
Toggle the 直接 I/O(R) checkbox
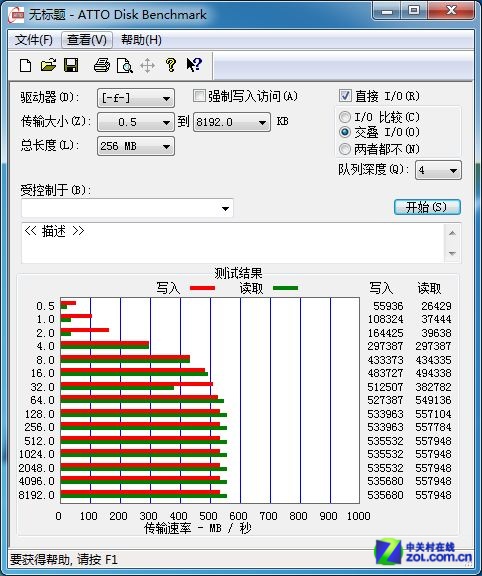[x=345, y=96]
